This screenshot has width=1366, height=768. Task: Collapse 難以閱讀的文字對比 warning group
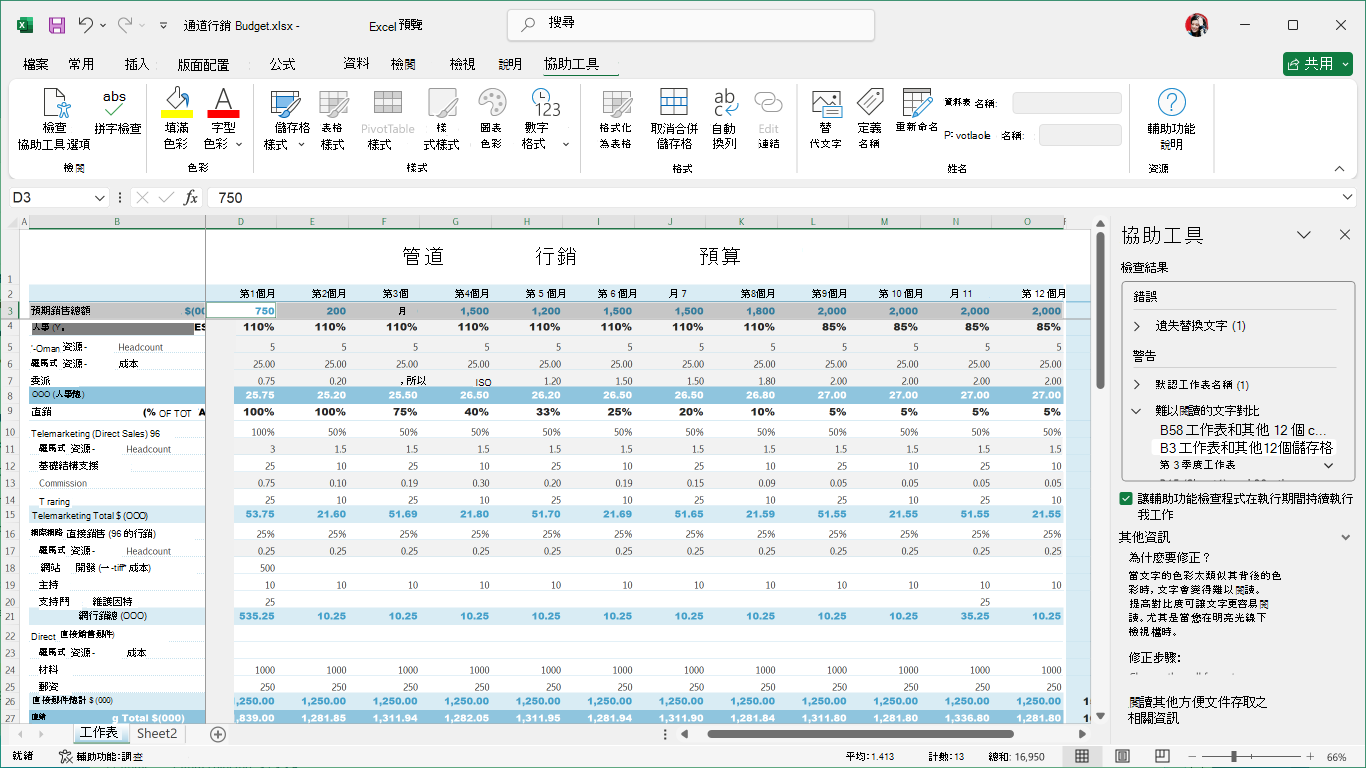[x=1137, y=410]
